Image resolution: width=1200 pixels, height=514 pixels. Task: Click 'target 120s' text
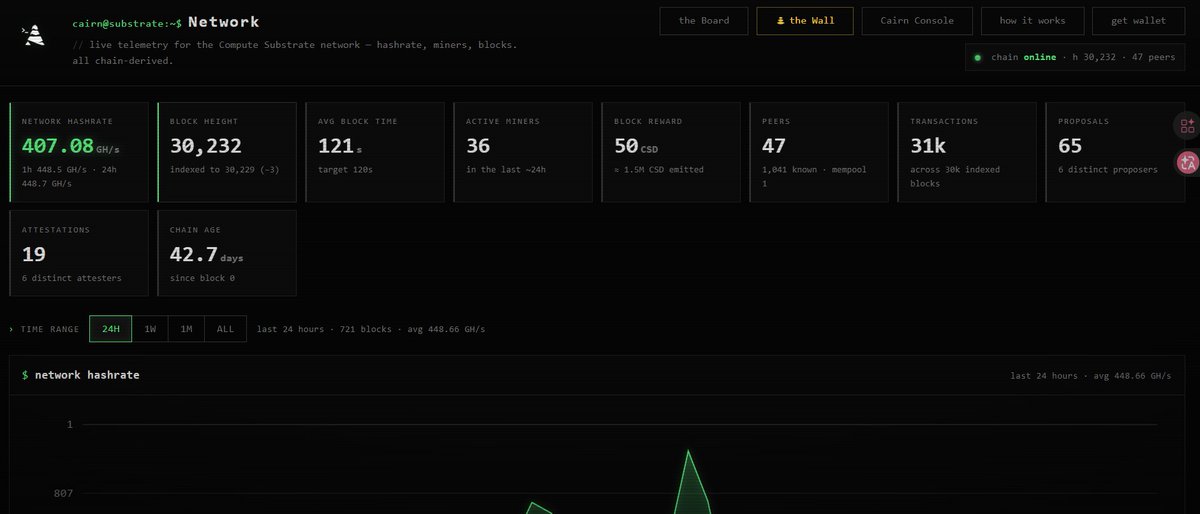[x=345, y=170]
